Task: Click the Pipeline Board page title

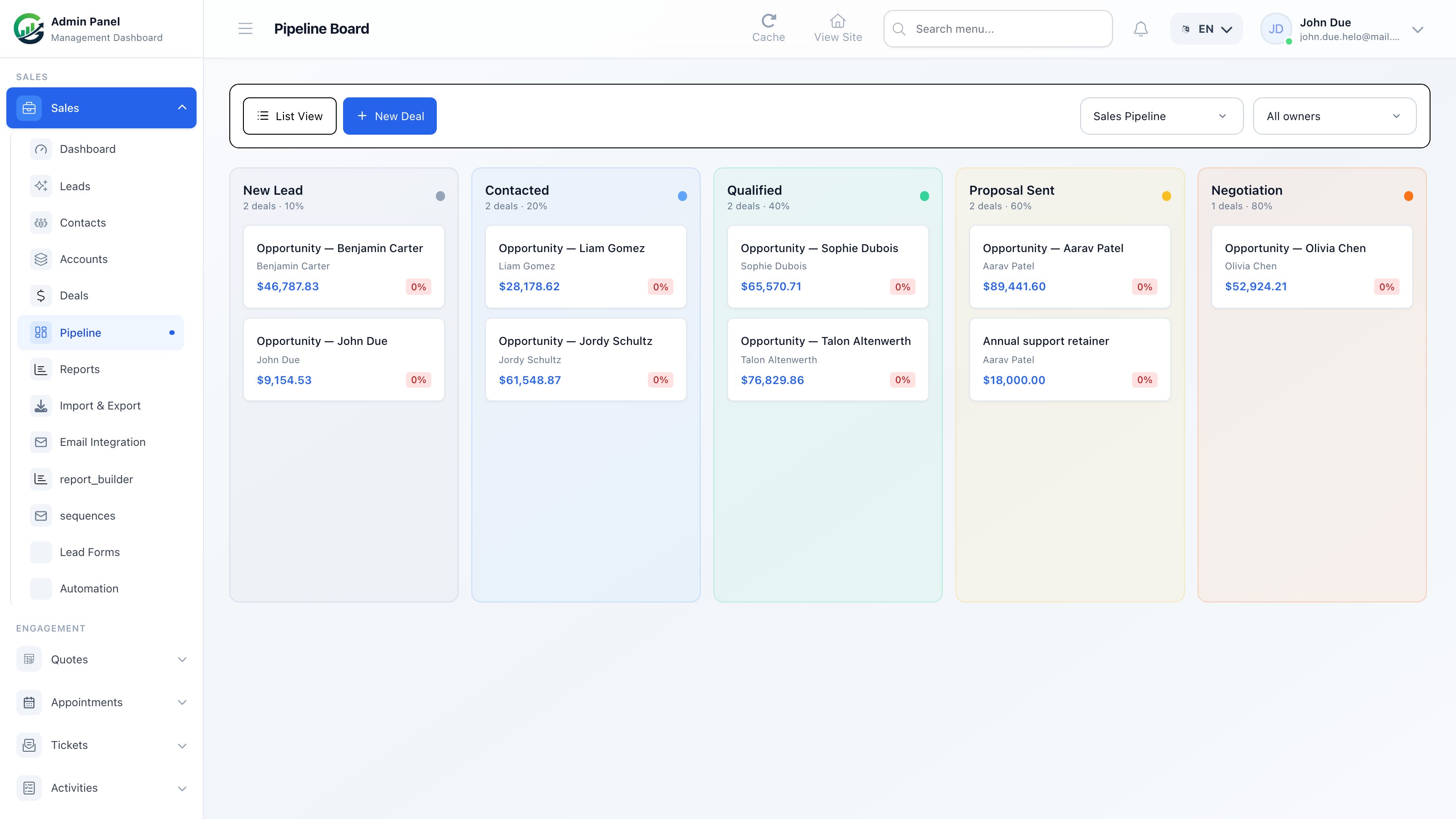Action: [321, 29]
